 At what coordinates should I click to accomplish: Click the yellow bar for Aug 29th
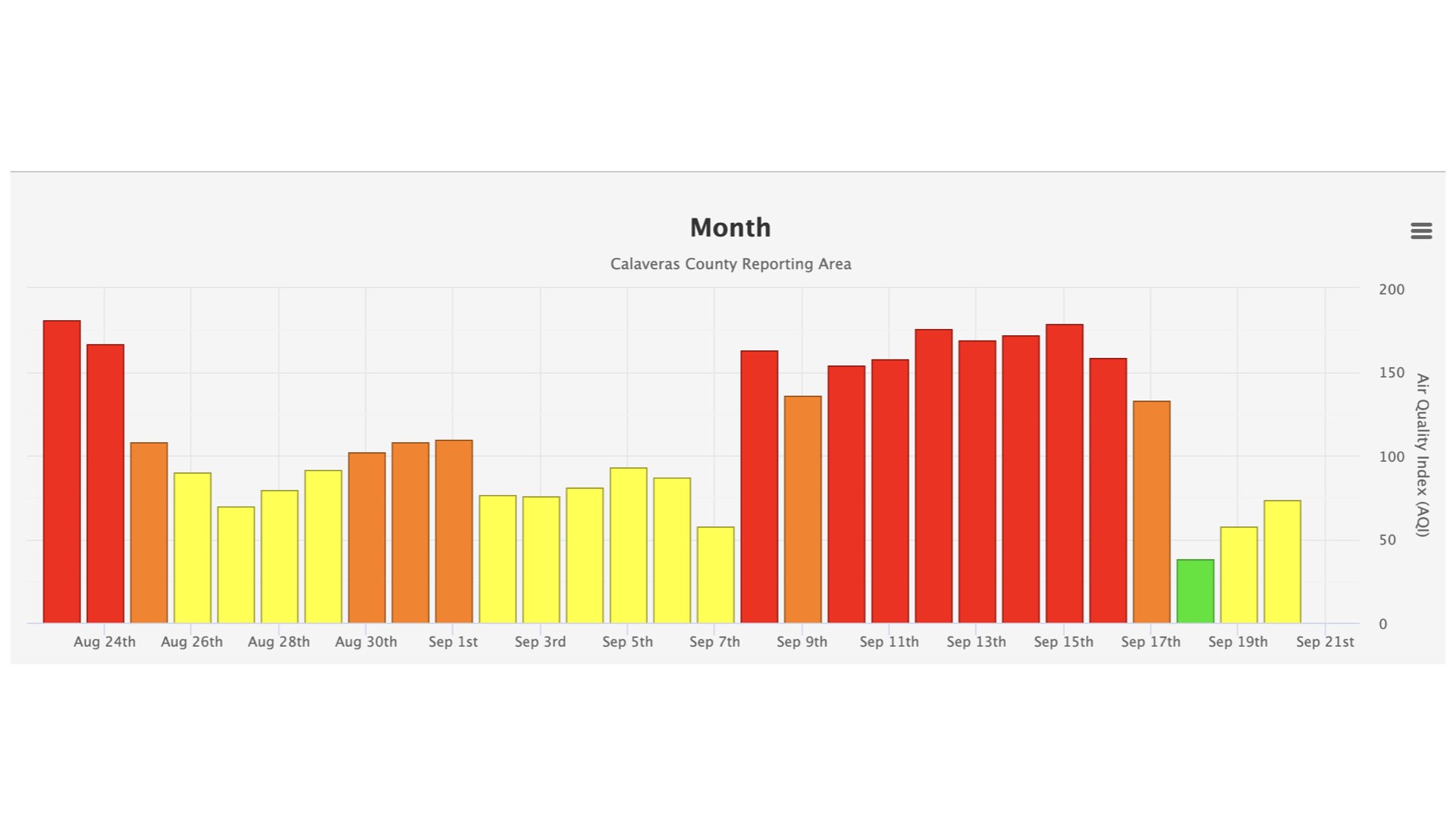[323, 547]
